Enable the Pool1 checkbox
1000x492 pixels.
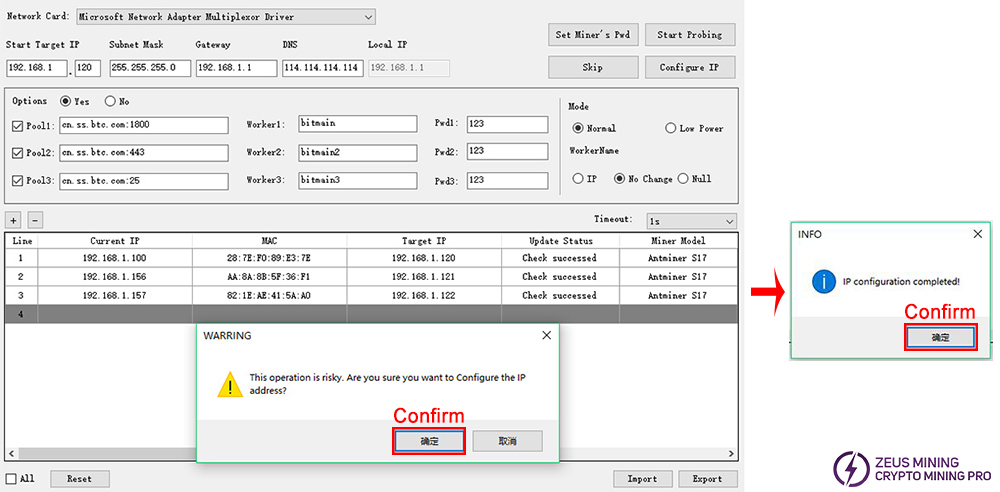coord(18,125)
